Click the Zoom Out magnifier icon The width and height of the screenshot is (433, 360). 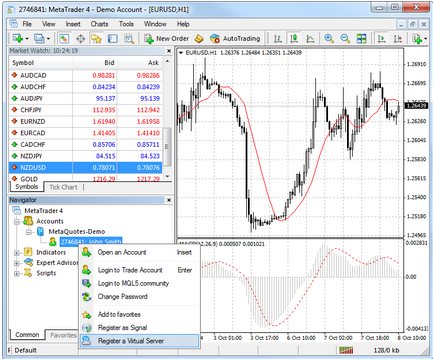pyautogui.click(x=345, y=39)
